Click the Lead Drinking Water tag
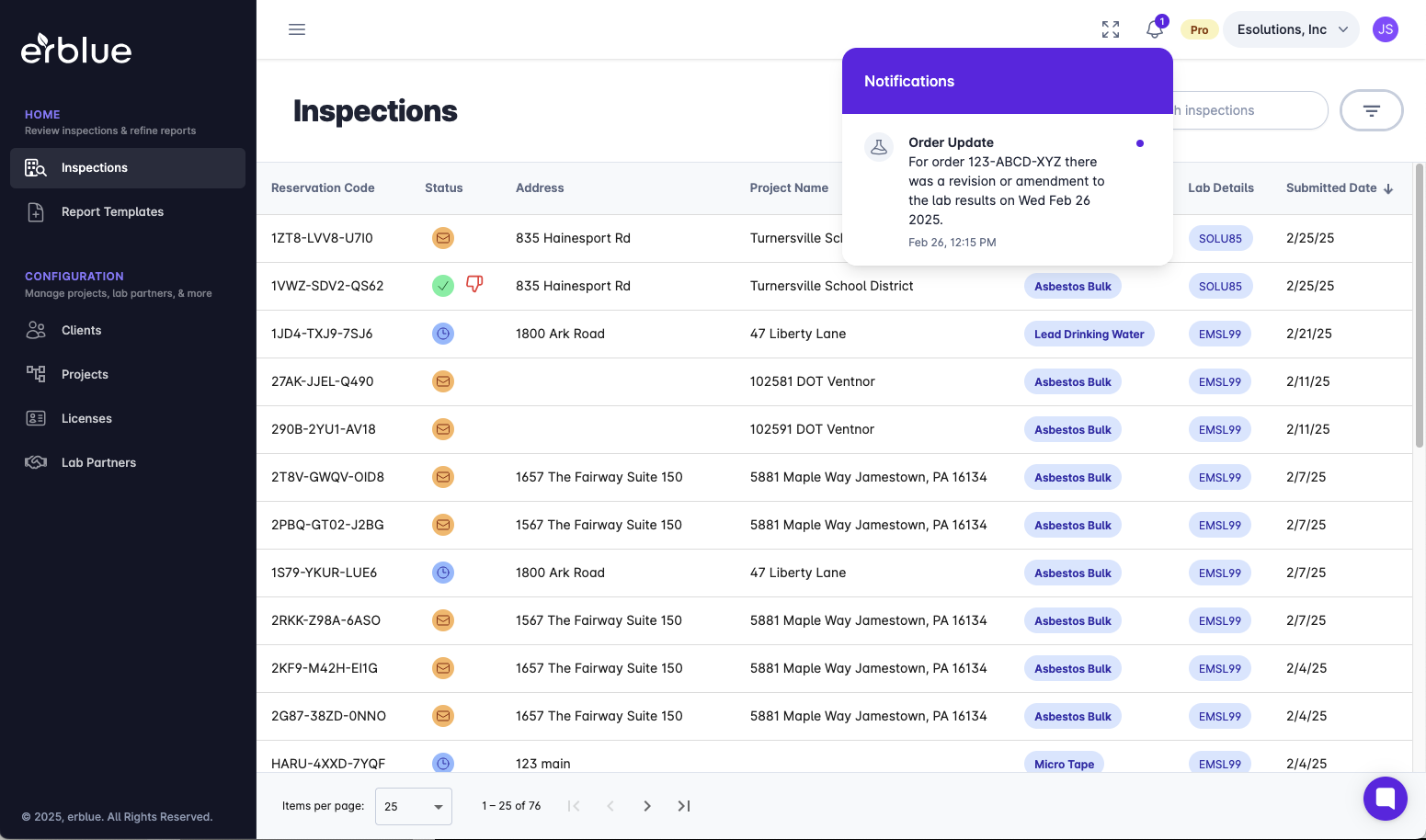 coord(1089,334)
